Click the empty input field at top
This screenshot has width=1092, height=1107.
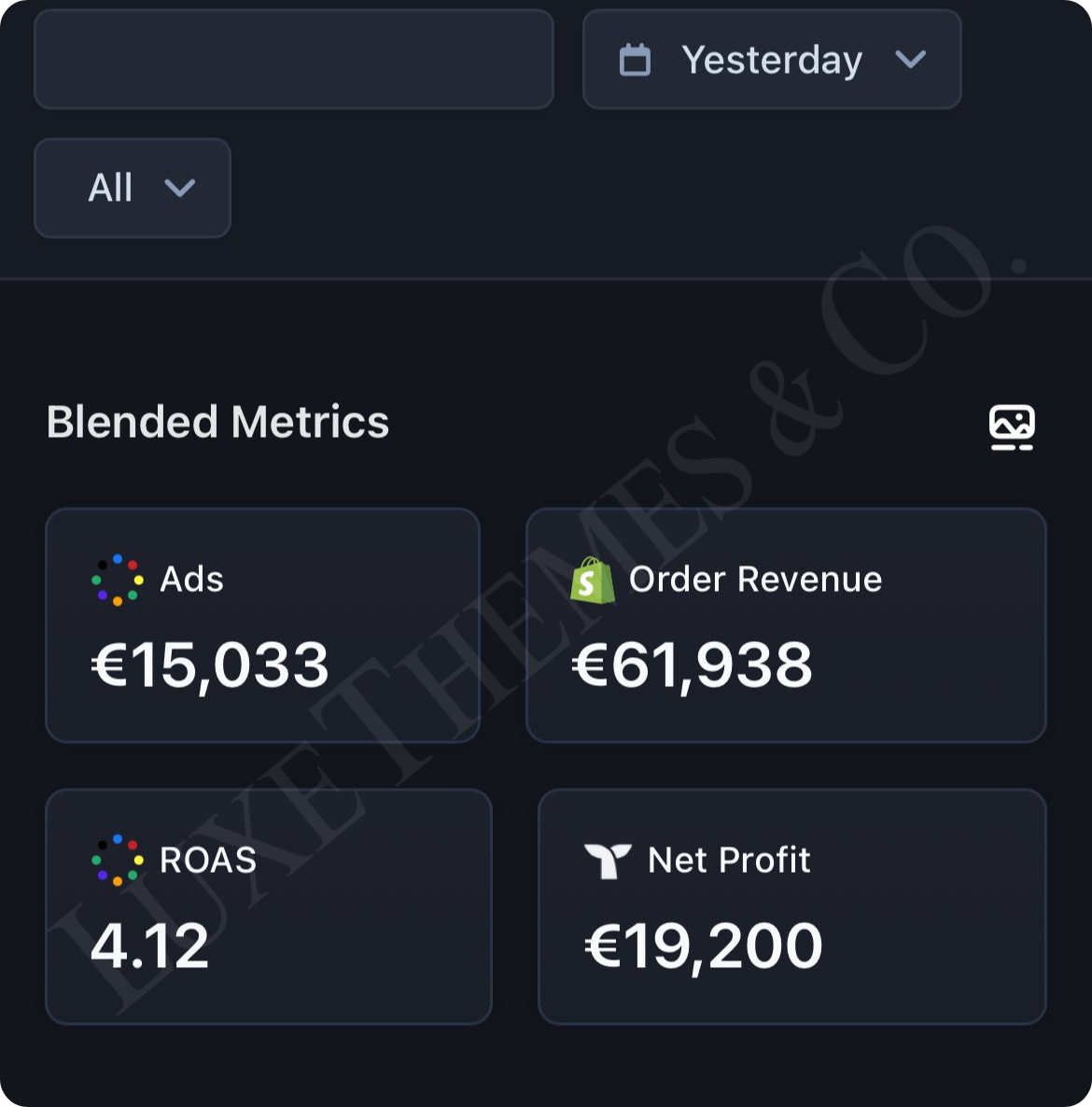pos(294,60)
